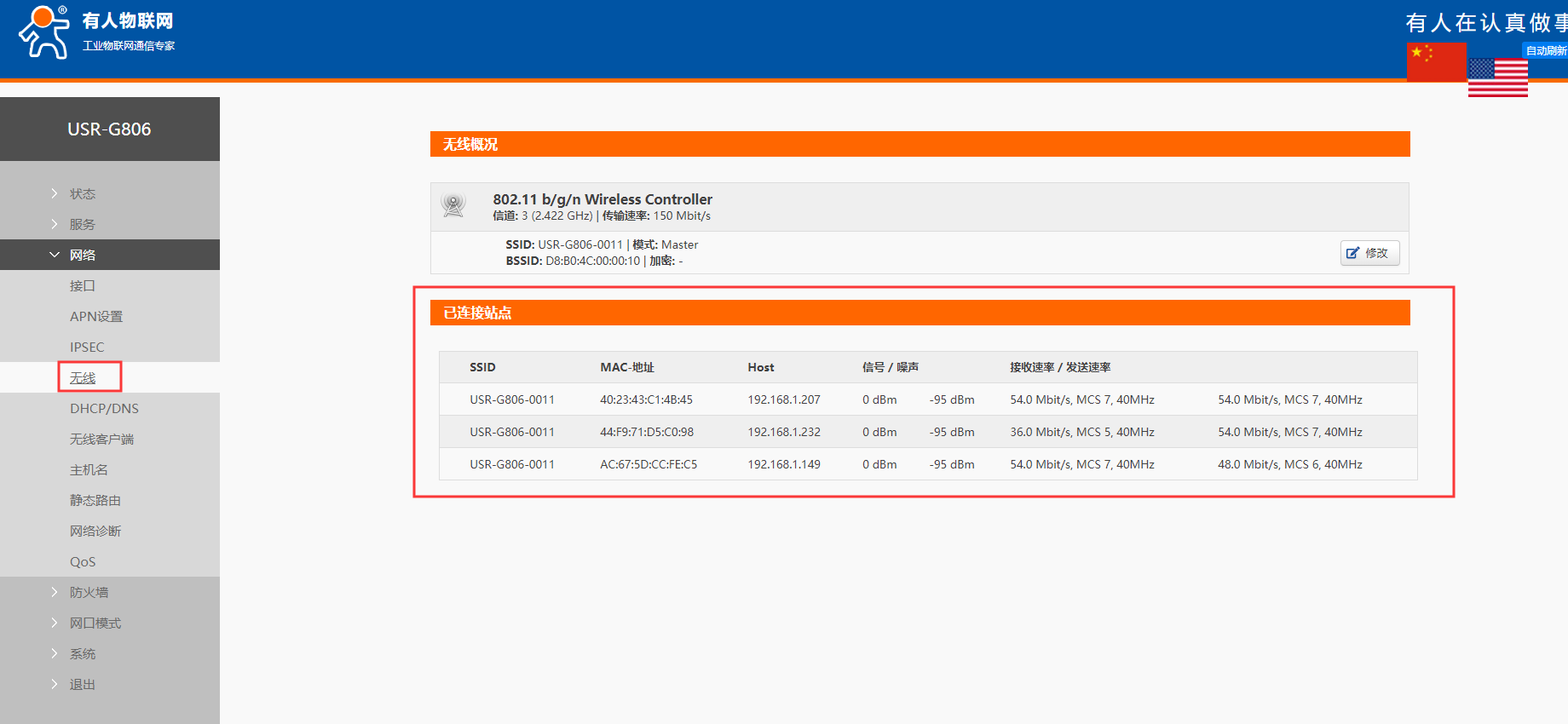The height and width of the screenshot is (724, 1568).
Task: Open the APN设置 page
Action: (96, 316)
